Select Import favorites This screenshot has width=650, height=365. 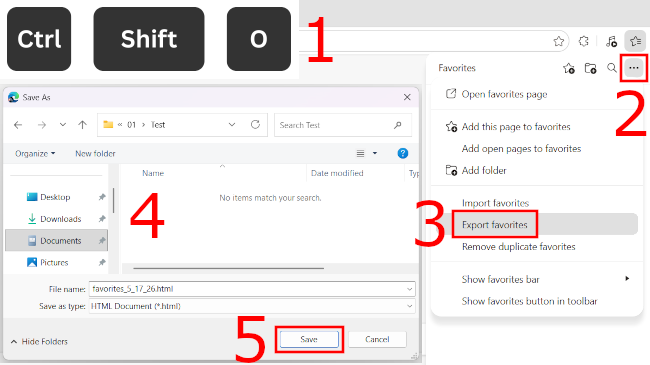537,203
